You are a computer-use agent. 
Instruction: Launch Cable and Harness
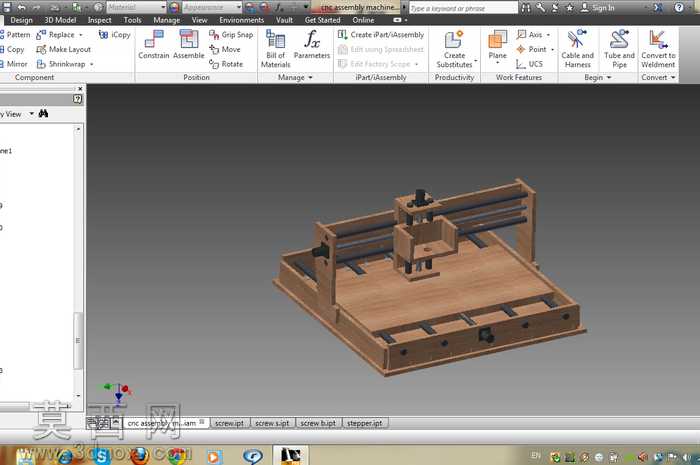pos(577,49)
